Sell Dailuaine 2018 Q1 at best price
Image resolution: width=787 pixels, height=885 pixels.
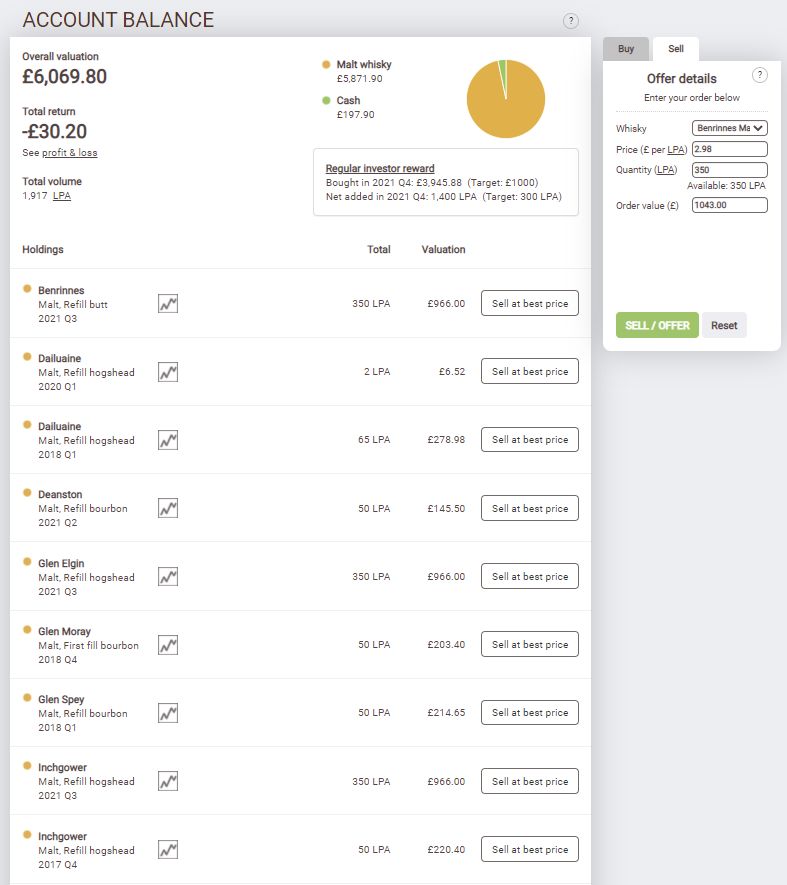point(530,440)
